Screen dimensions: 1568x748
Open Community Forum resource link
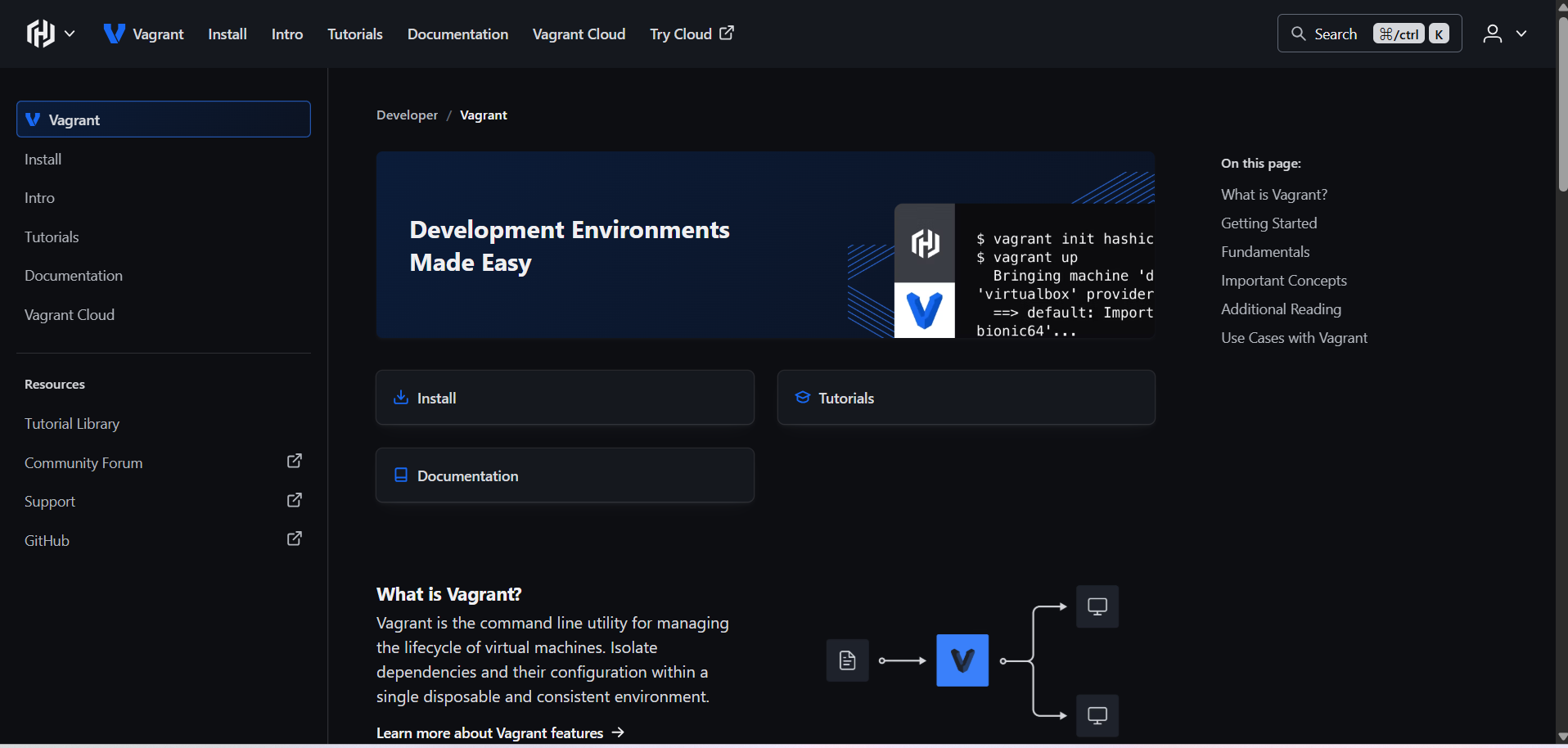point(83,463)
